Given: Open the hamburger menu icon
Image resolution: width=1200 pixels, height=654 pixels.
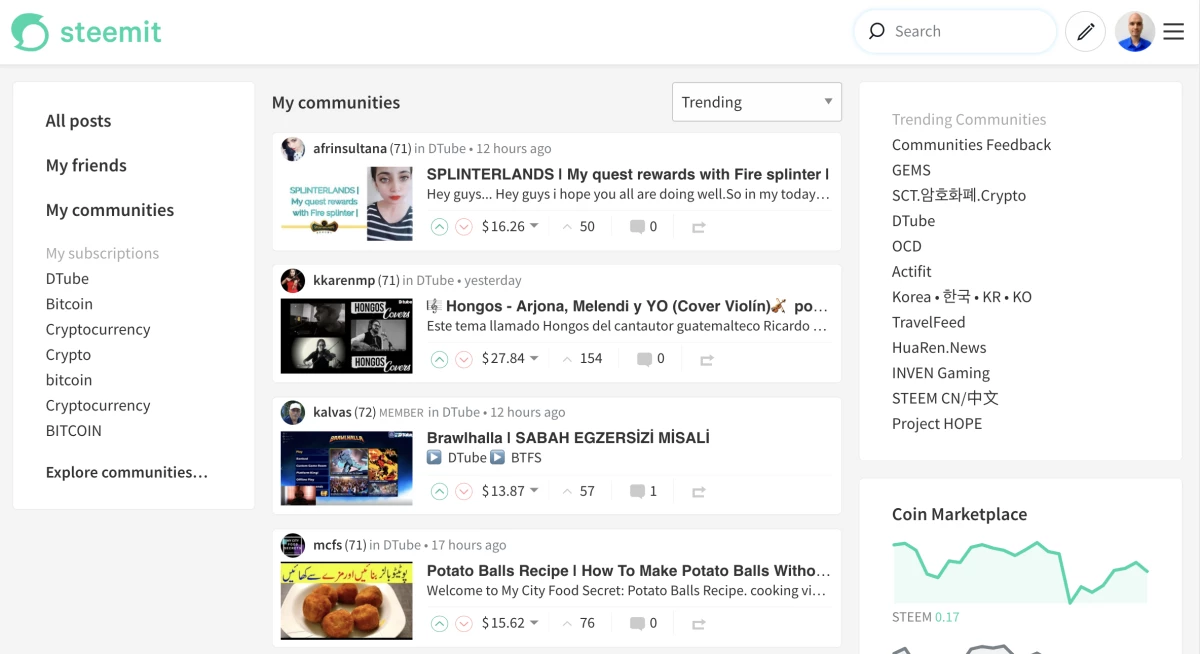Looking at the screenshot, I should pyautogui.click(x=1173, y=32).
